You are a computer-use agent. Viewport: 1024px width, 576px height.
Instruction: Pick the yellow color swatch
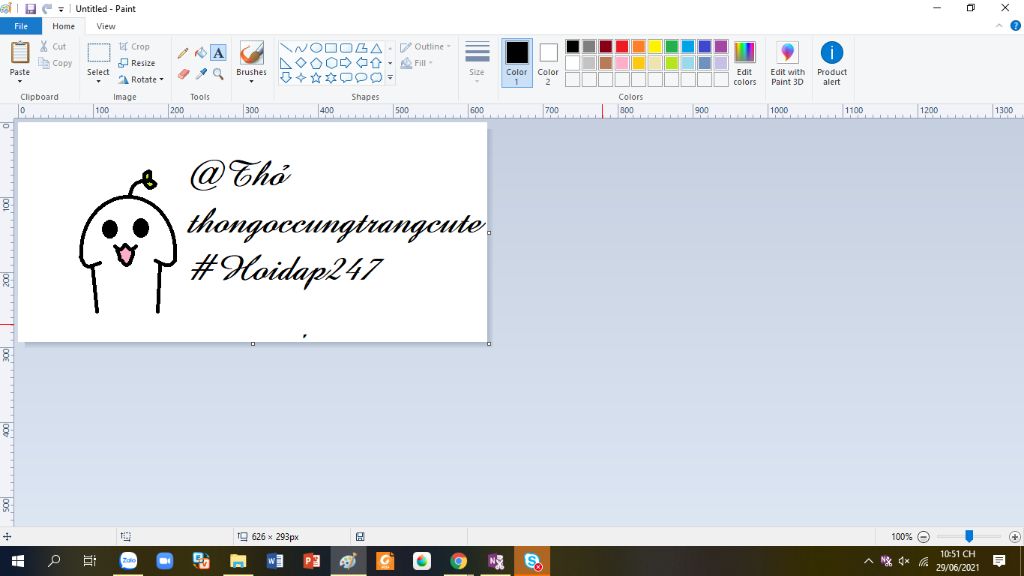coord(655,46)
